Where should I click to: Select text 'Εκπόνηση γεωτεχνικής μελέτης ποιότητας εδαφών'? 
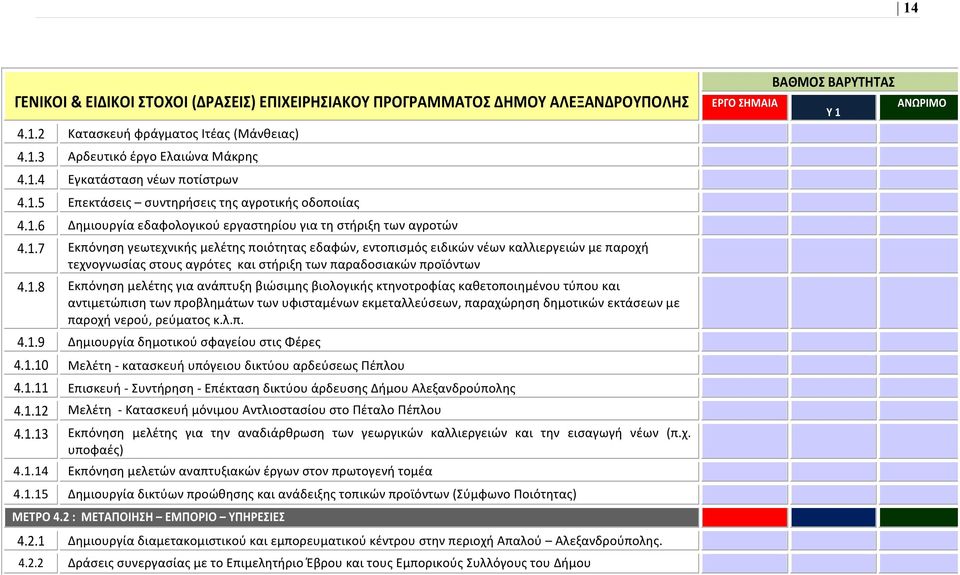[x=214, y=248]
